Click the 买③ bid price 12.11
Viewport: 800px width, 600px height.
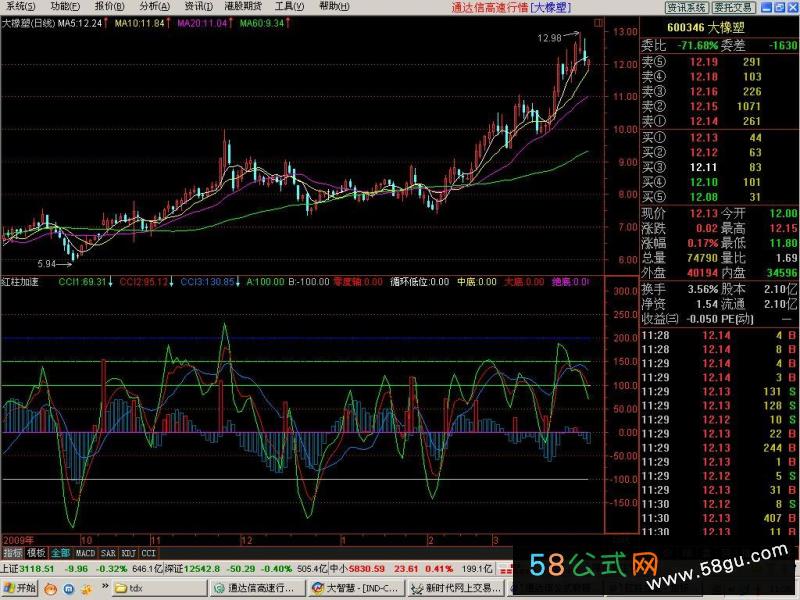click(x=704, y=167)
